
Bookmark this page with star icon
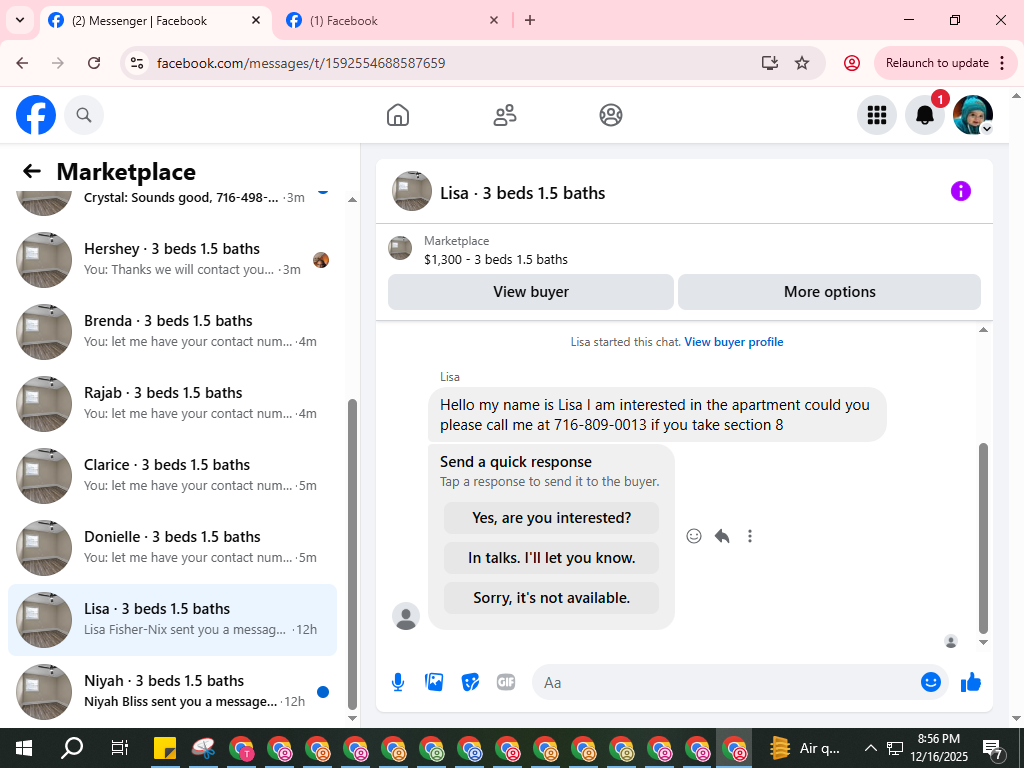click(x=802, y=63)
